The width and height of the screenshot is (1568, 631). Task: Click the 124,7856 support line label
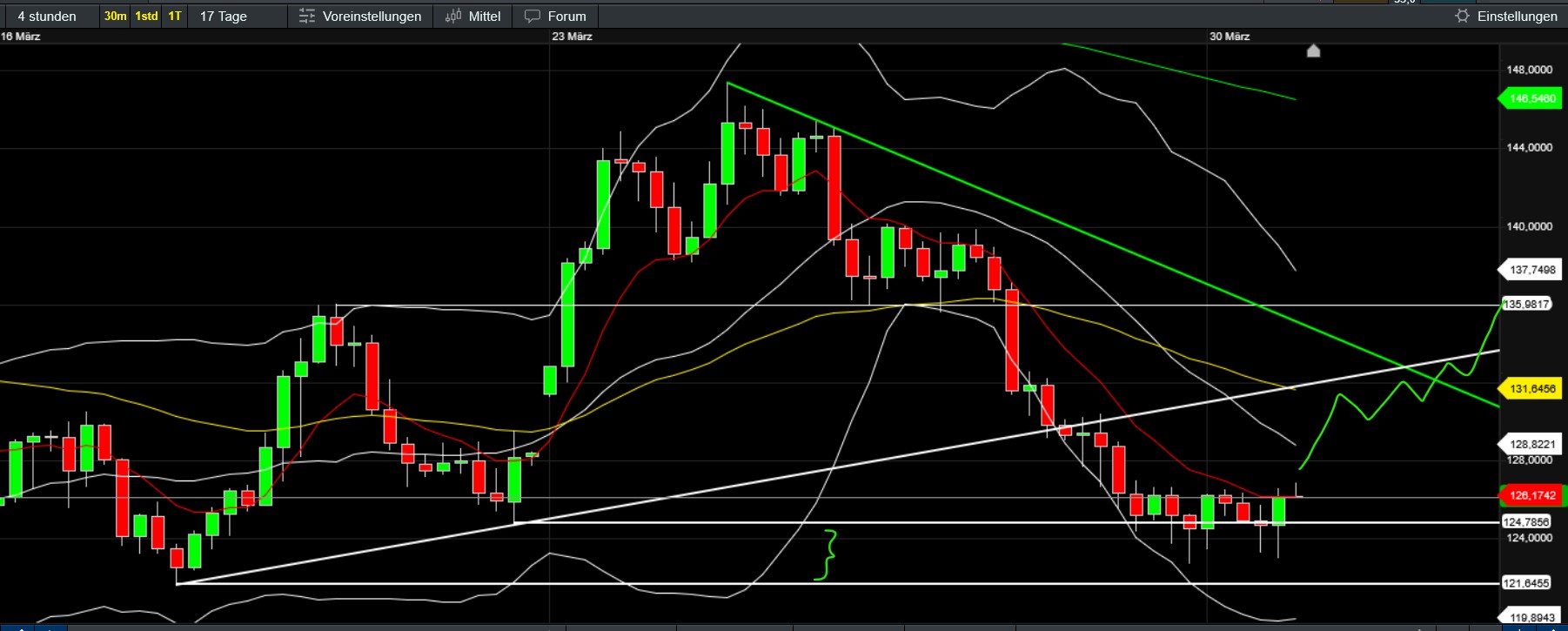click(1527, 522)
